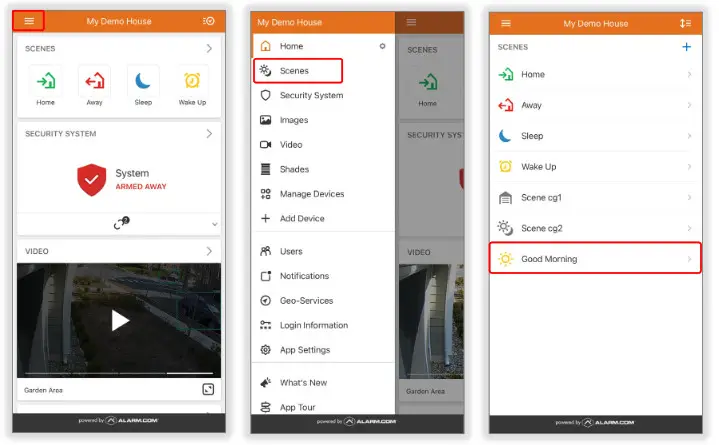Tap dimmed Garden Area video thumbnail behind menu
The image size is (719, 445).
(431, 321)
